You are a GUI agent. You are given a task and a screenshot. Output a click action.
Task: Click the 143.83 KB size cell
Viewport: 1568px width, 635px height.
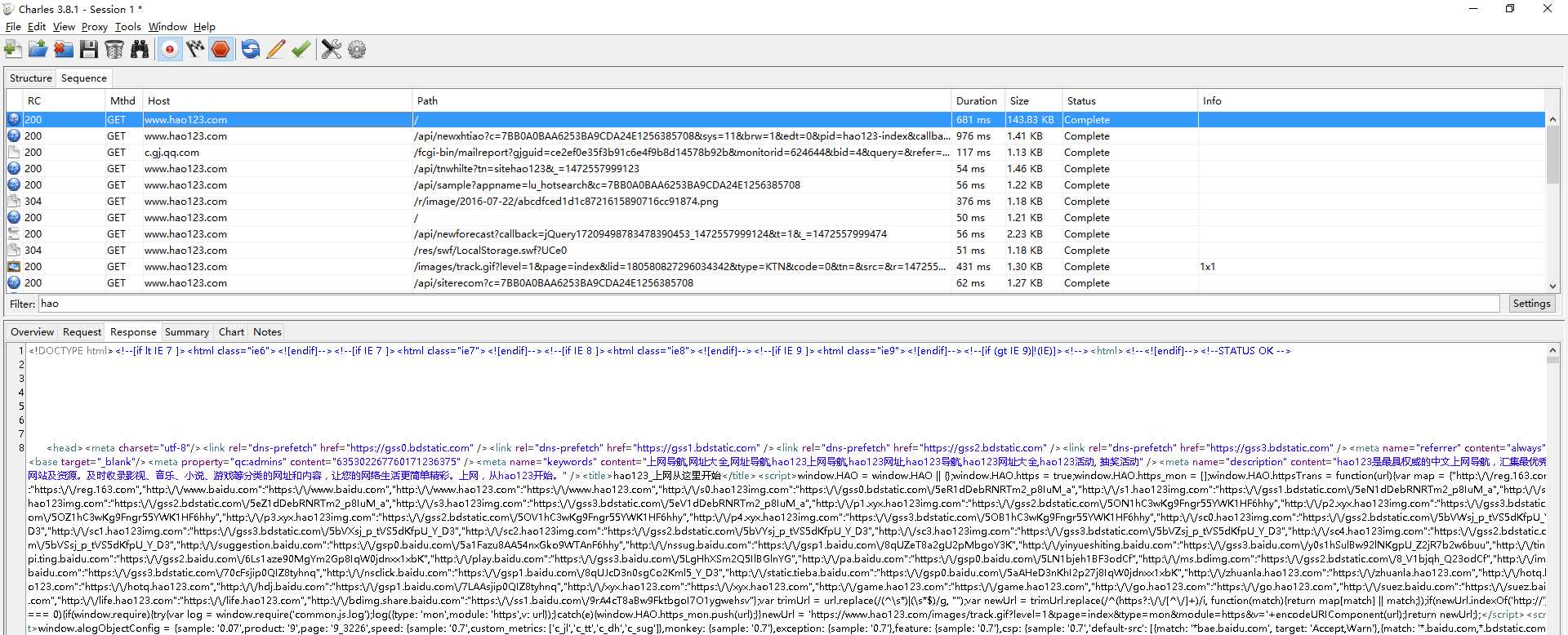click(x=1033, y=120)
